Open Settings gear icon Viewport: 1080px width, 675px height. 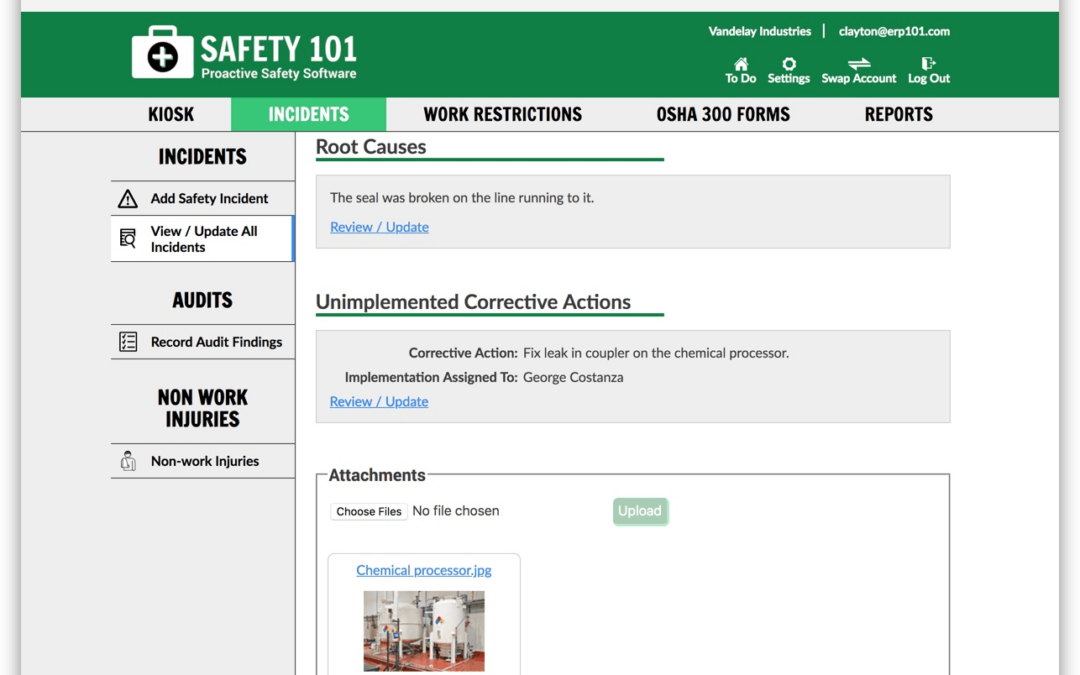coord(789,64)
